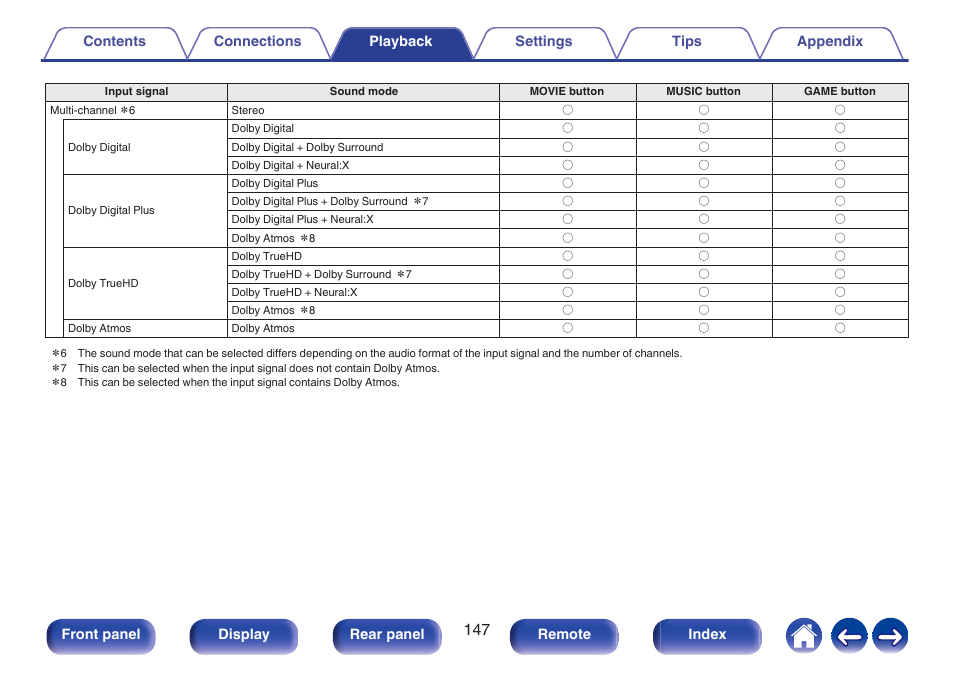Click the MOVIE circle in Stereo row
Viewport: 954px width, 673px height.
568,110
